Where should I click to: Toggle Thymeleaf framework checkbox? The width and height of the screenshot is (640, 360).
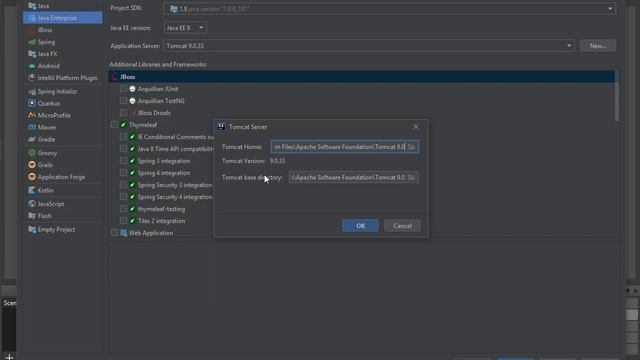coord(114,124)
